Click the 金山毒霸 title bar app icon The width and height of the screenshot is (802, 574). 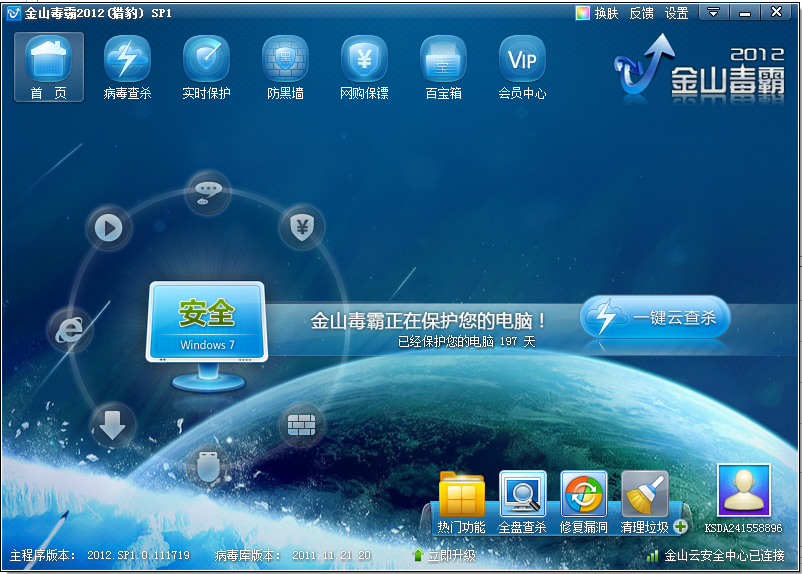pyautogui.click(x=13, y=13)
